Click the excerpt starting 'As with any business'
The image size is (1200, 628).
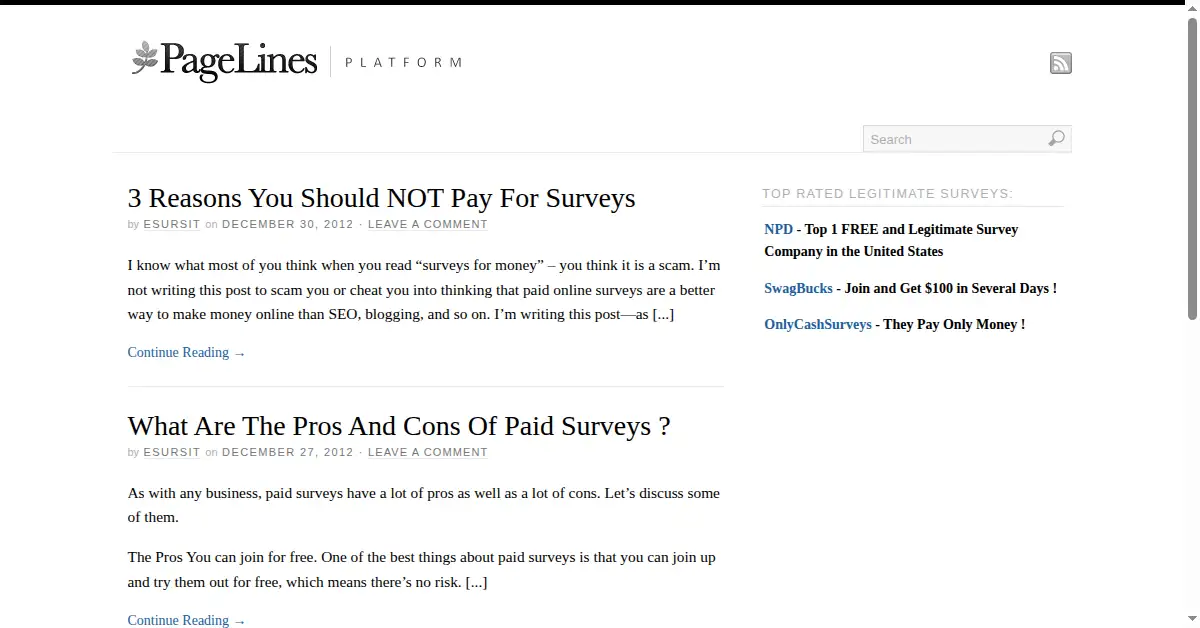click(x=424, y=505)
